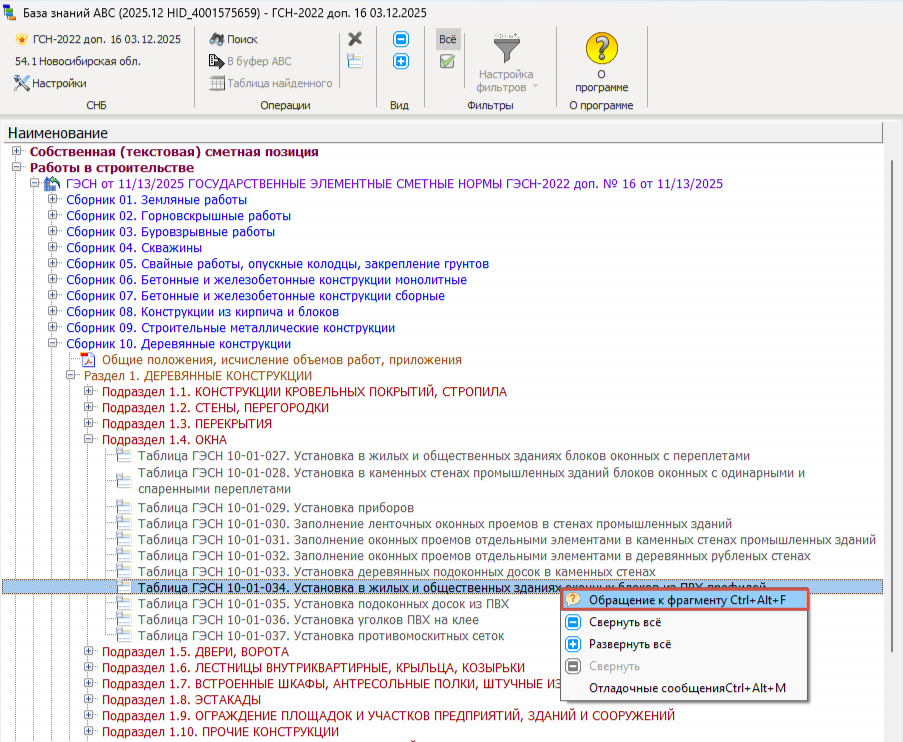The width and height of the screenshot is (903, 742).
Task: Collapse Подраздел 1.4. ОКНА
Action: (89, 439)
